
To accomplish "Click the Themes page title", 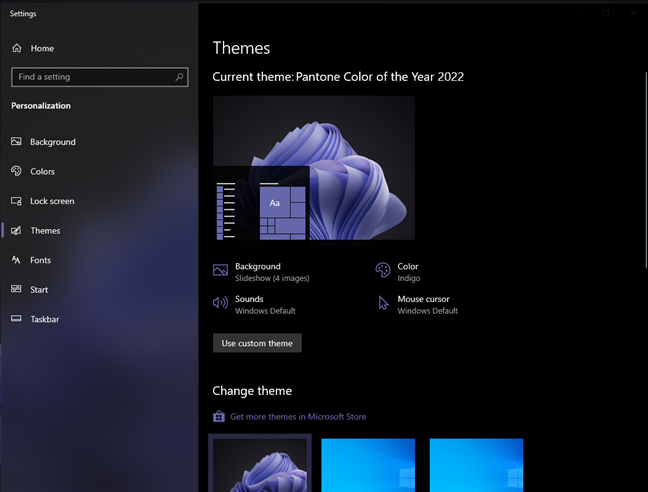I will click(x=241, y=48).
